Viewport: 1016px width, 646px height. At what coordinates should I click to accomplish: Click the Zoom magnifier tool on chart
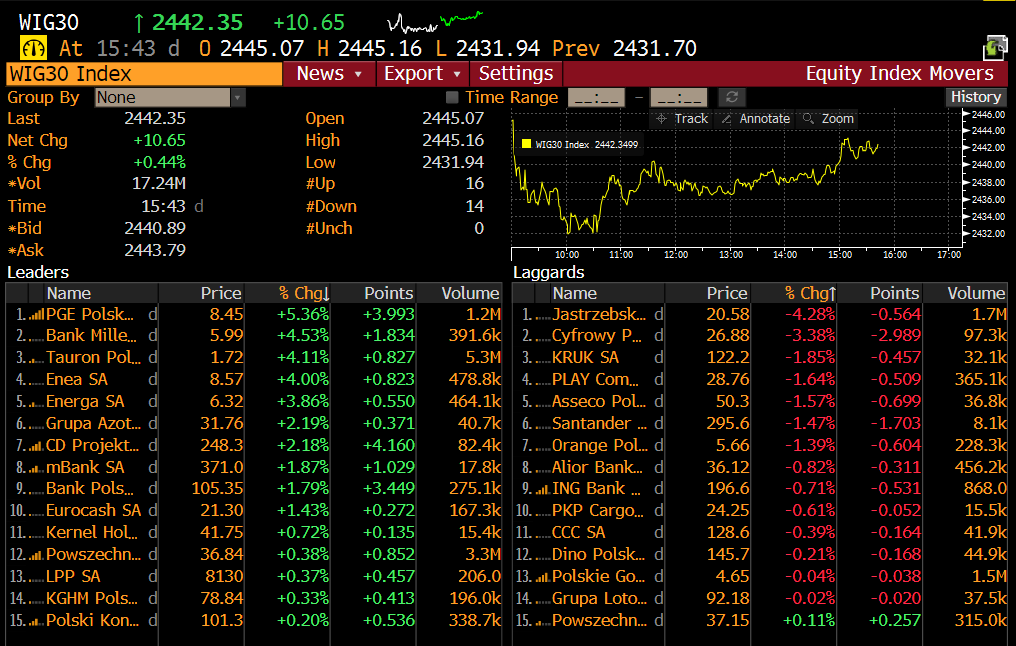pos(828,119)
